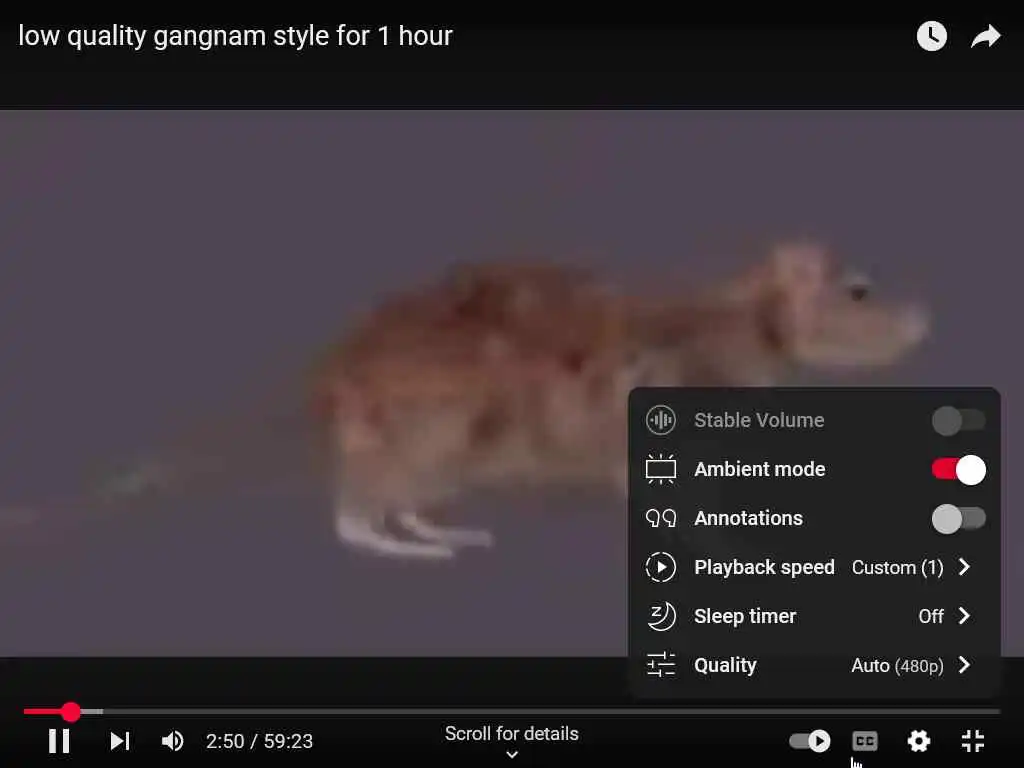Image resolution: width=1024 pixels, height=768 pixels.
Task: Skip to the next video
Action: tap(120, 741)
